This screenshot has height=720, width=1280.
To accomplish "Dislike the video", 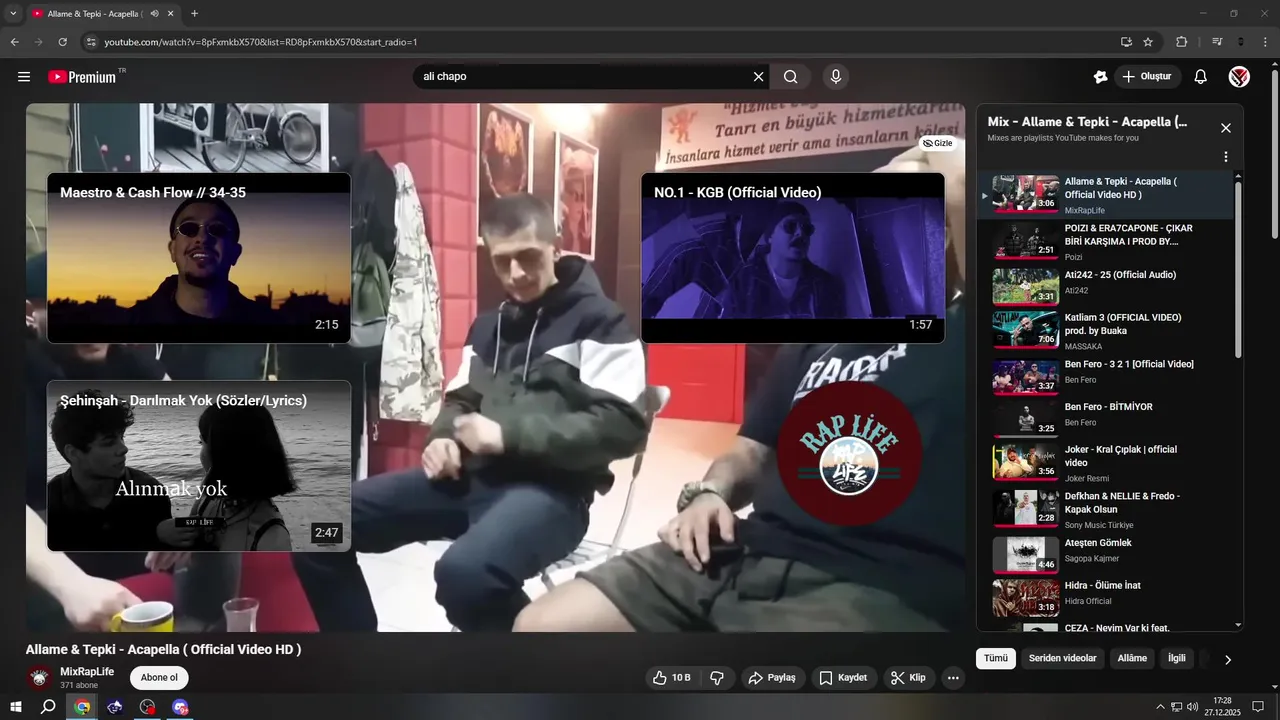I will (717, 677).
